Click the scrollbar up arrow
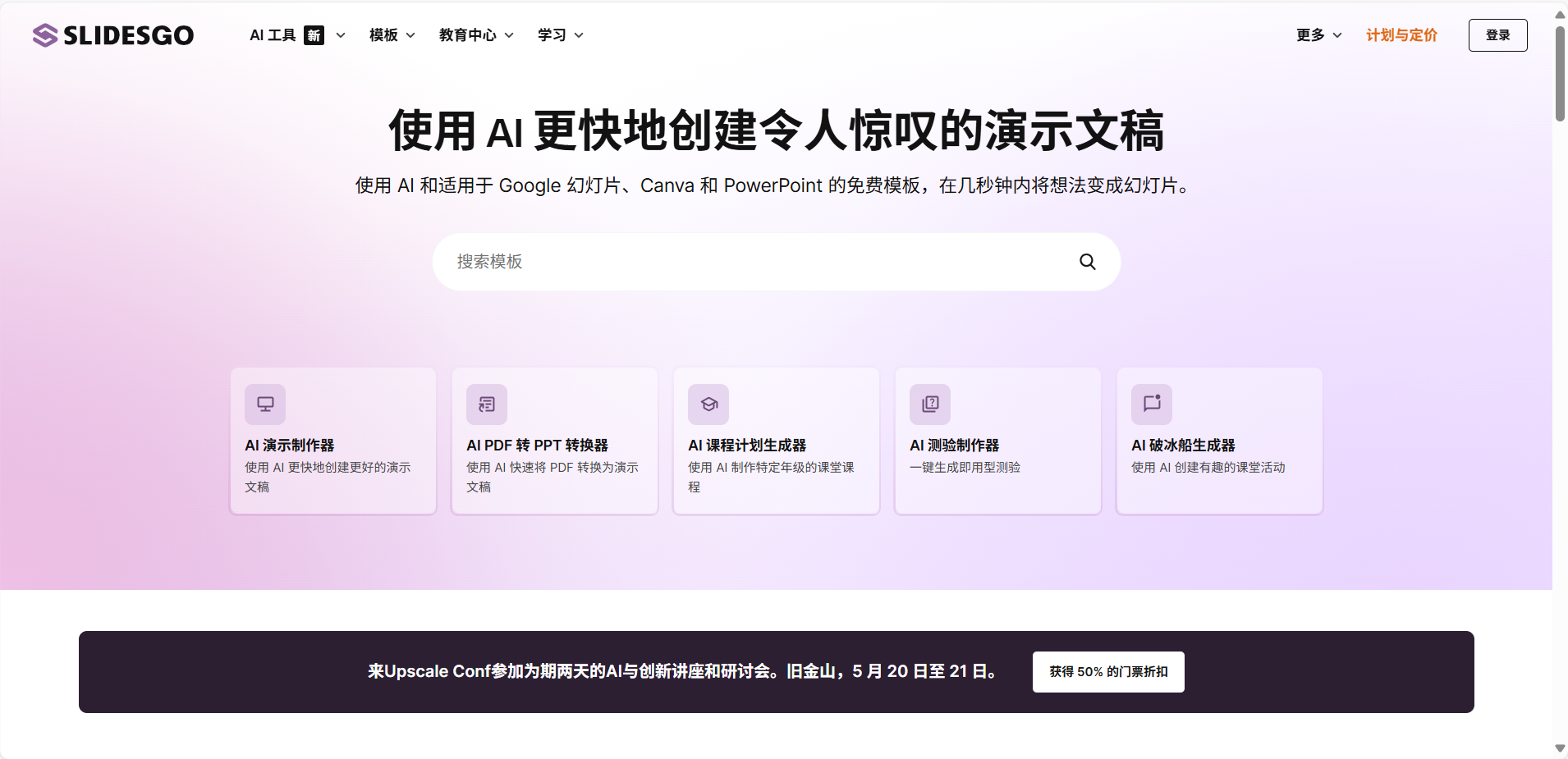This screenshot has height=759, width=1568. [x=1560, y=14]
